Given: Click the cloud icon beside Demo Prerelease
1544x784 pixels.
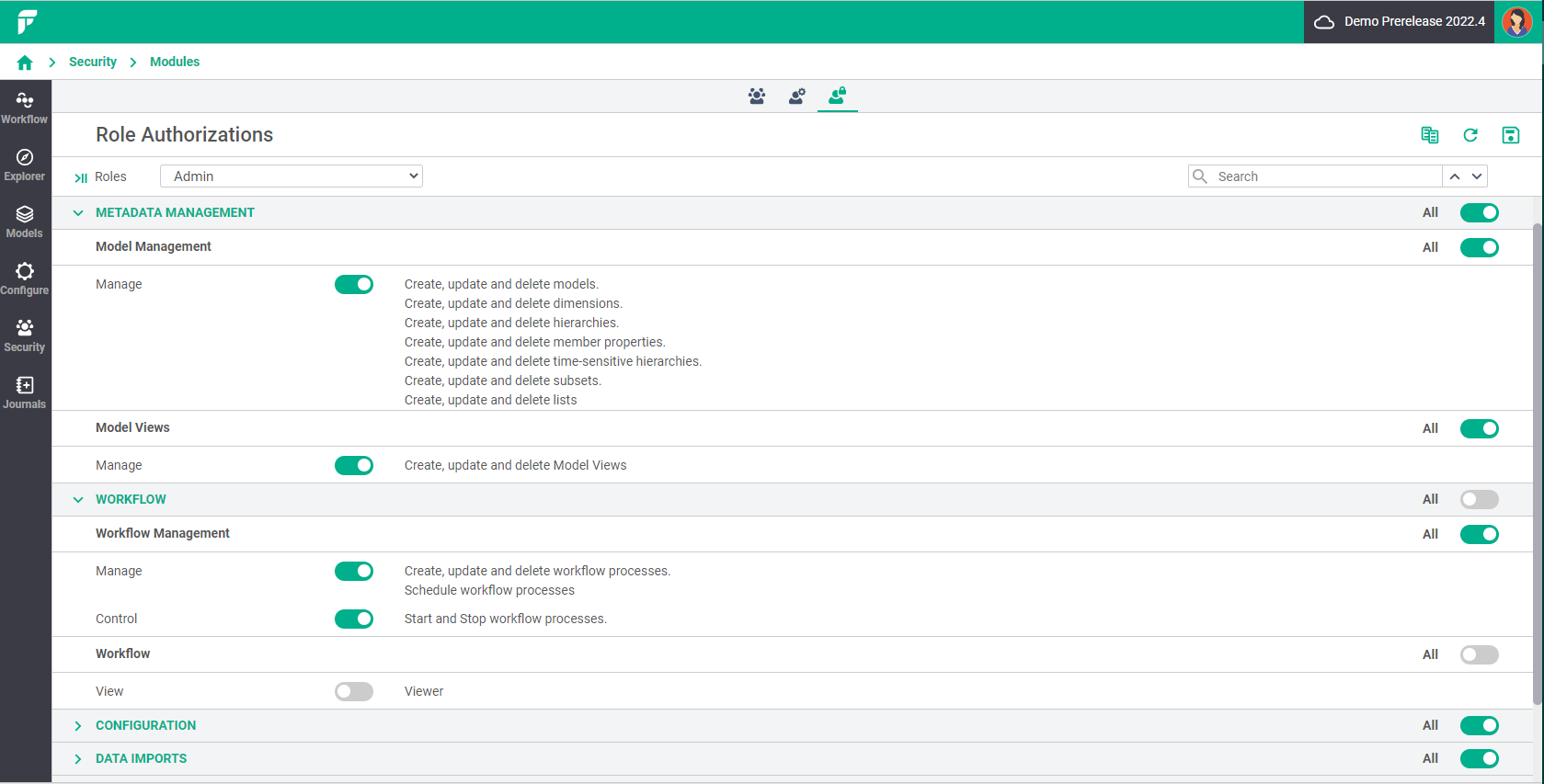Looking at the screenshot, I should [1324, 22].
